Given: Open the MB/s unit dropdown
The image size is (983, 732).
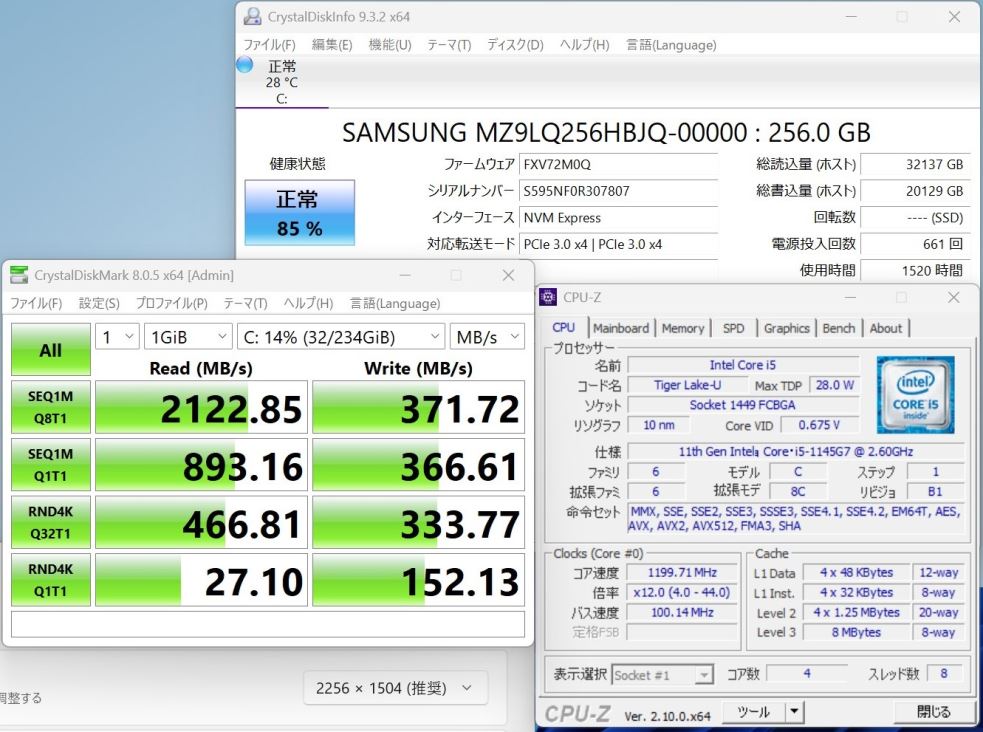Looking at the screenshot, I should point(487,337).
